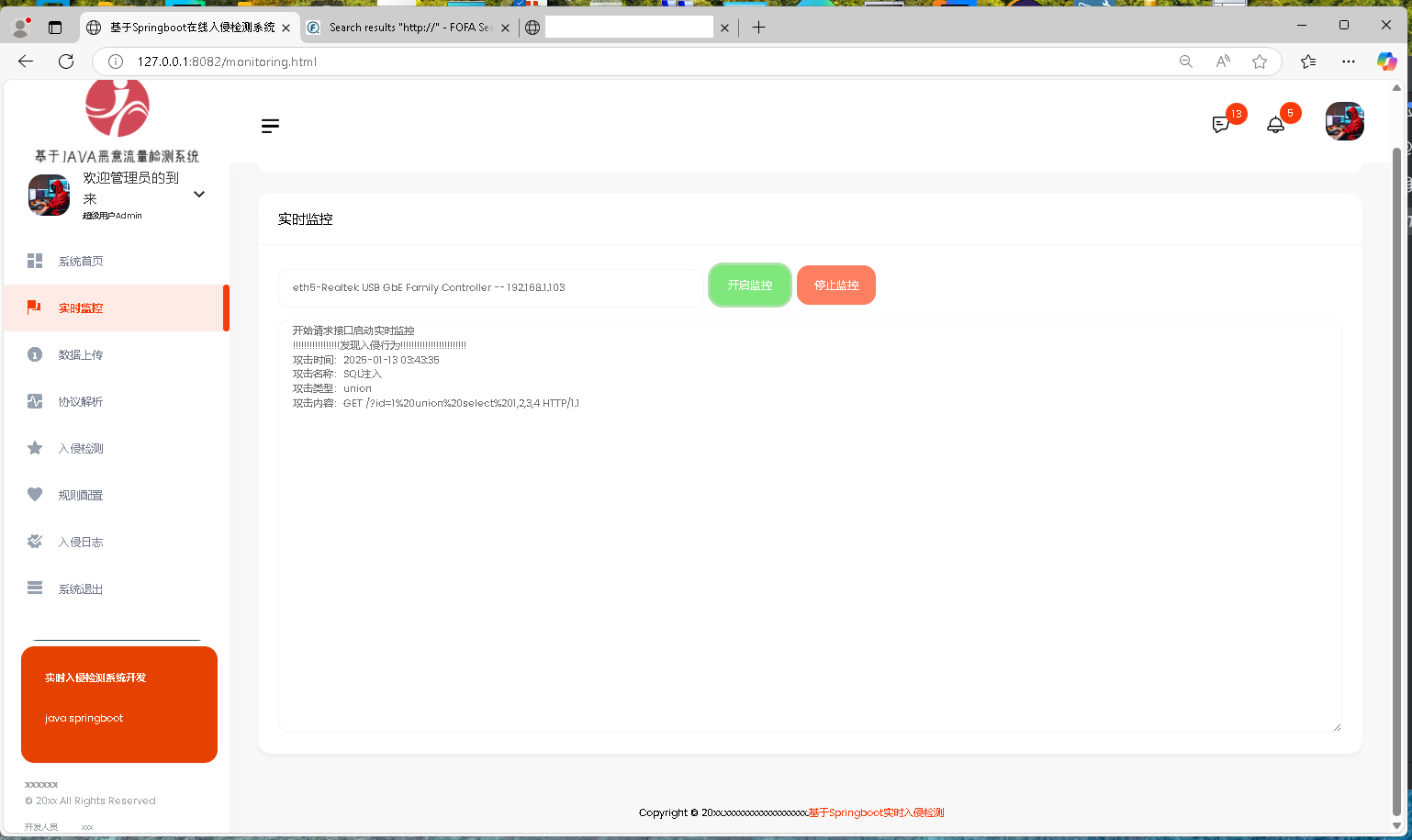Open the notifications bell showing 5
Screen dimensions: 1412x840
[1275, 124]
